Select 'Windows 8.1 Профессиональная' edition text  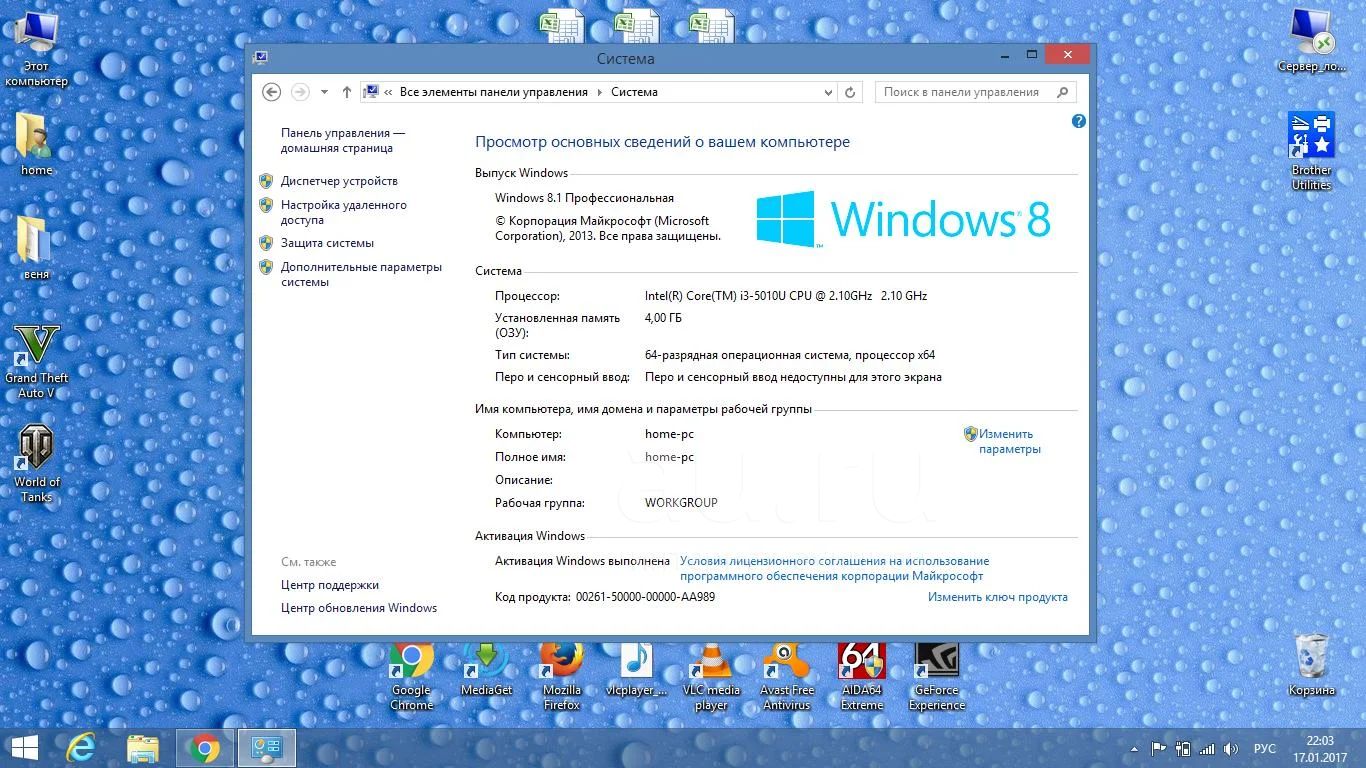pyautogui.click(x=584, y=198)
